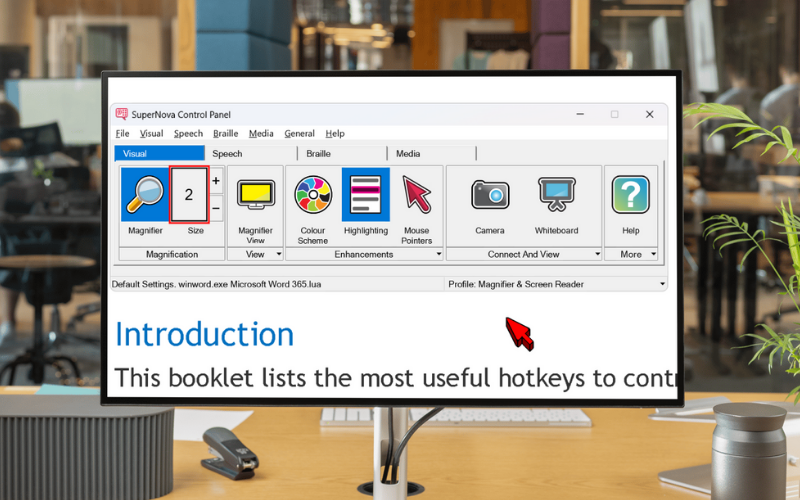Screen dimensions: 800x500
Task: Click the "This booklet lists" paragraph text
Action: tap(396, 378)
